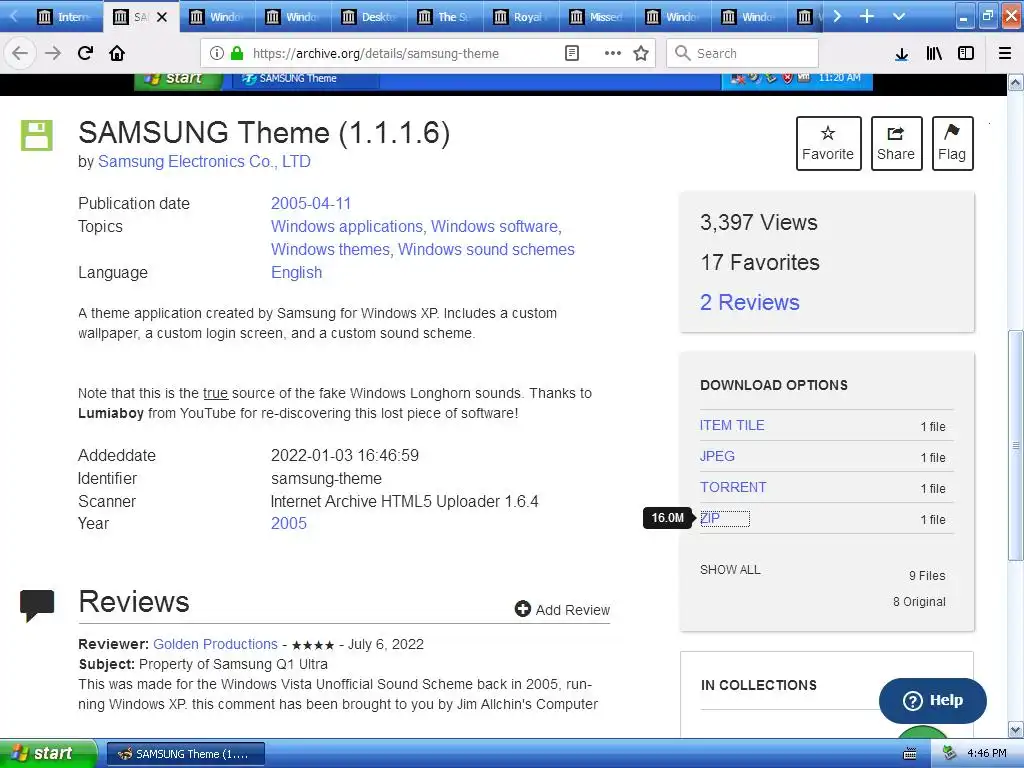Viewport: 1024px width, 768px height.
Task: Open the 2005-04-11 publication date link
Action: point(311,203)
